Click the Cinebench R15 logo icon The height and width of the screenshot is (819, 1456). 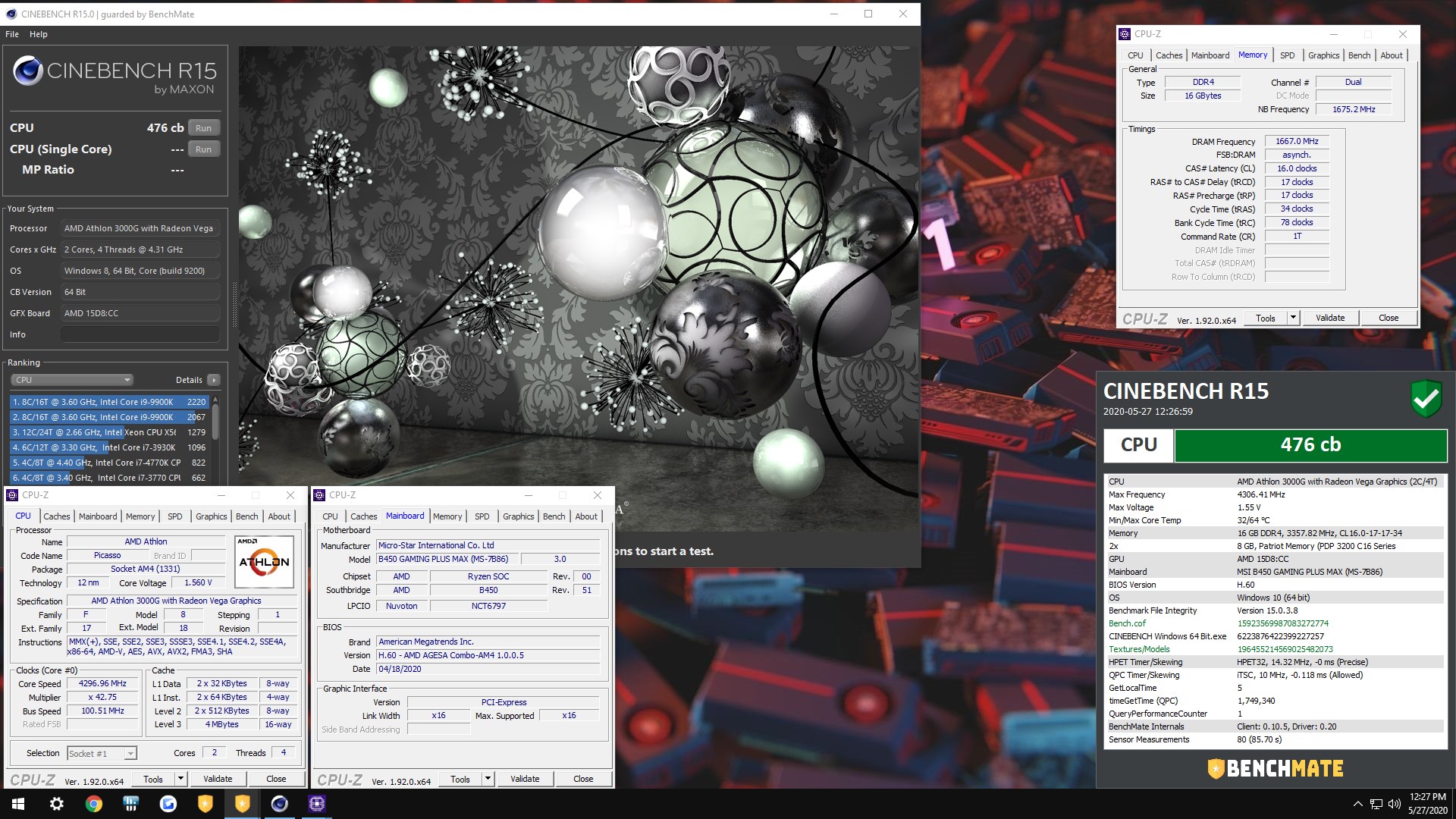28,71
